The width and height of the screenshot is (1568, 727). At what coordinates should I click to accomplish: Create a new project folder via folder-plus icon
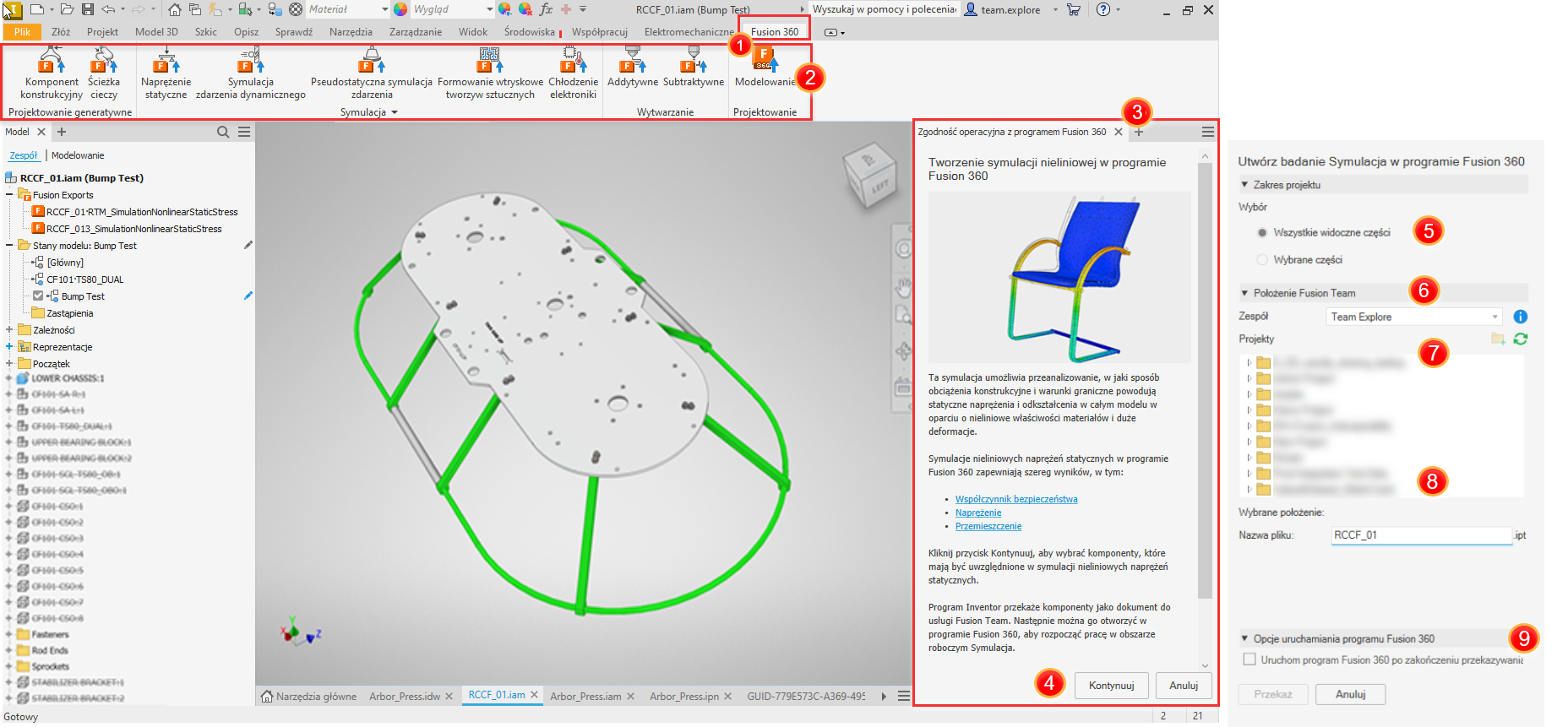[1498, 339]
